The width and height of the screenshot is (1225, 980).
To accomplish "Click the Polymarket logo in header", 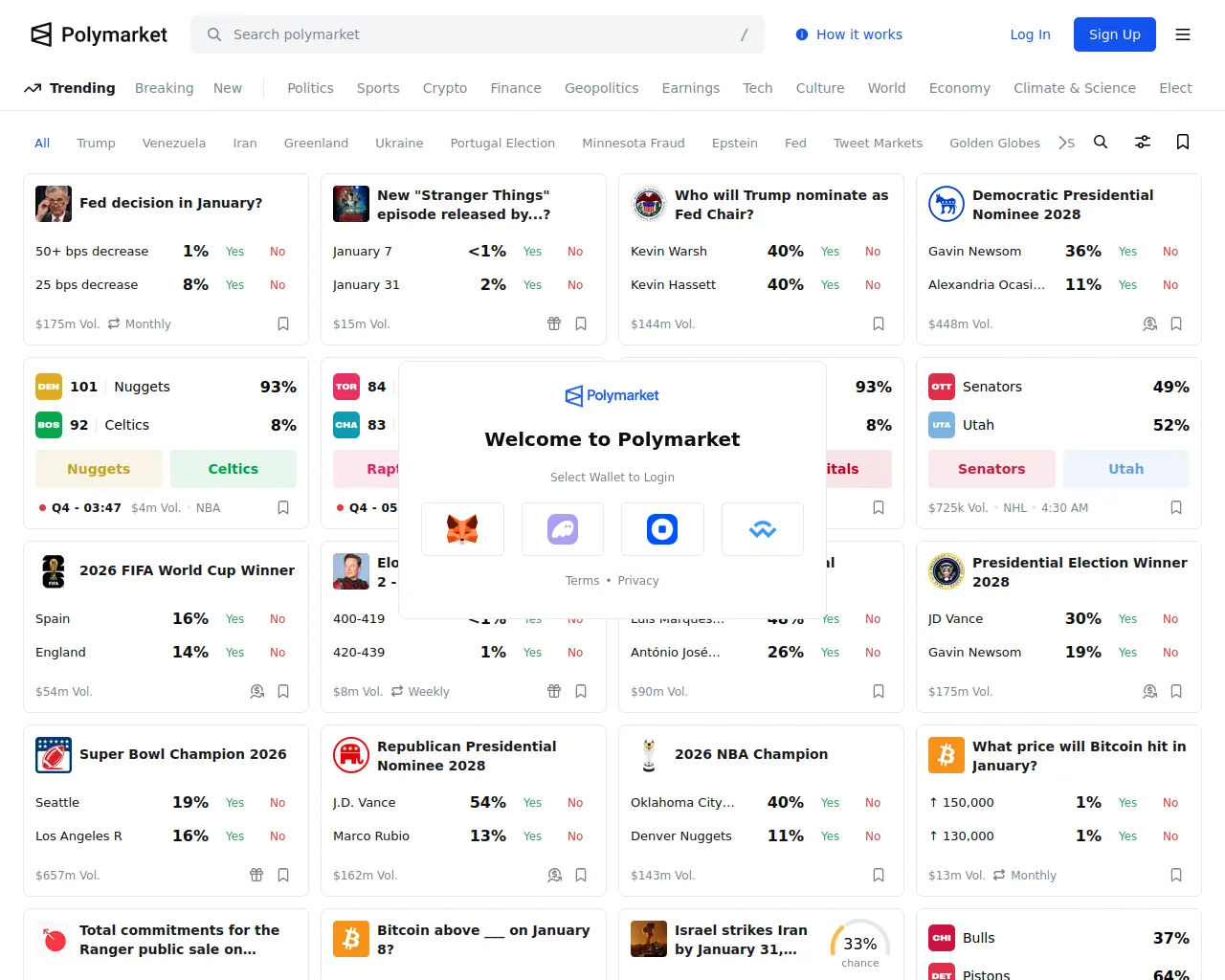I will tap(100, 34).
